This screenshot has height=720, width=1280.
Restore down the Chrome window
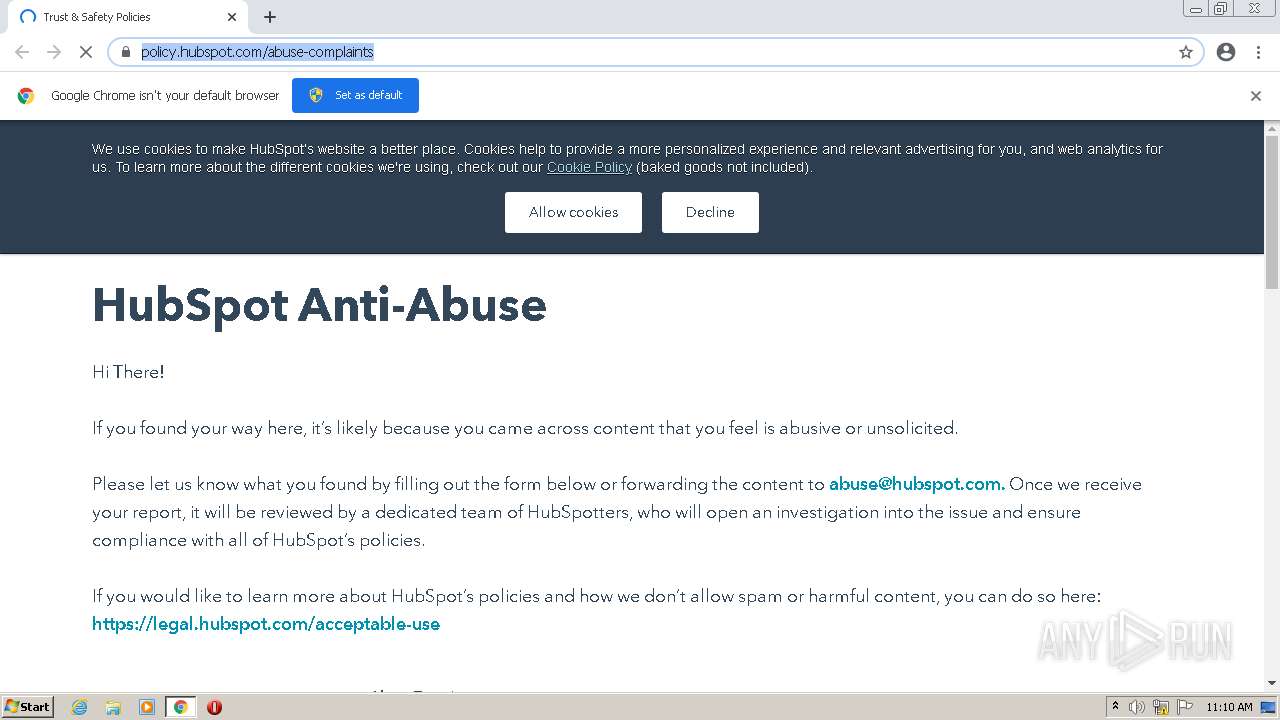[x=1221, y=9]
